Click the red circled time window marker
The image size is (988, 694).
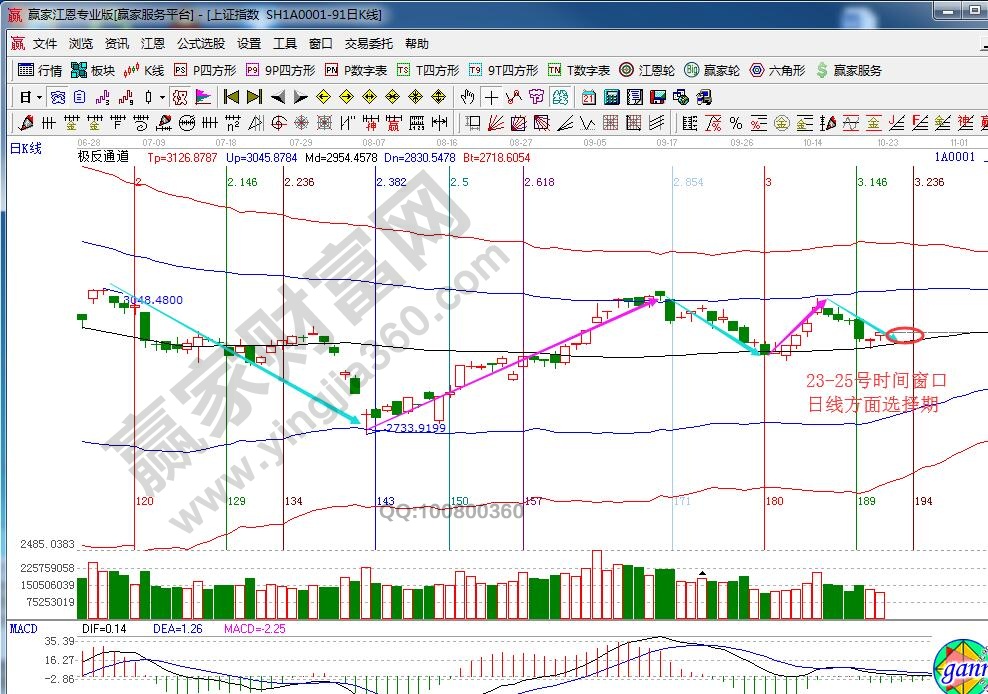[904, 335]
